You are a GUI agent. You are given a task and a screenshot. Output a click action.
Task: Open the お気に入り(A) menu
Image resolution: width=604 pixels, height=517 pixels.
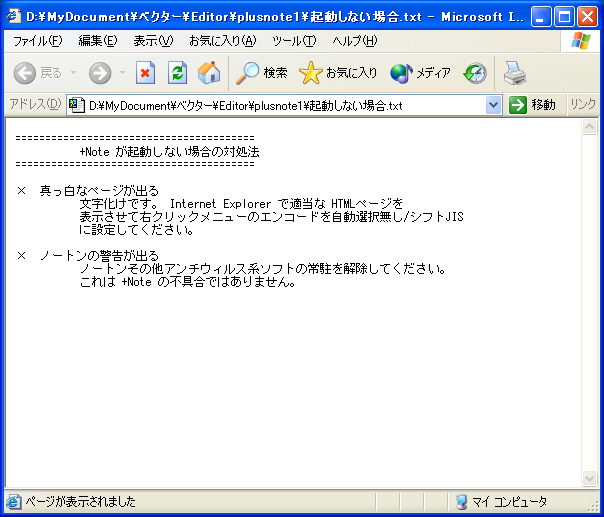pyautogui.click(x=222, y=41)
